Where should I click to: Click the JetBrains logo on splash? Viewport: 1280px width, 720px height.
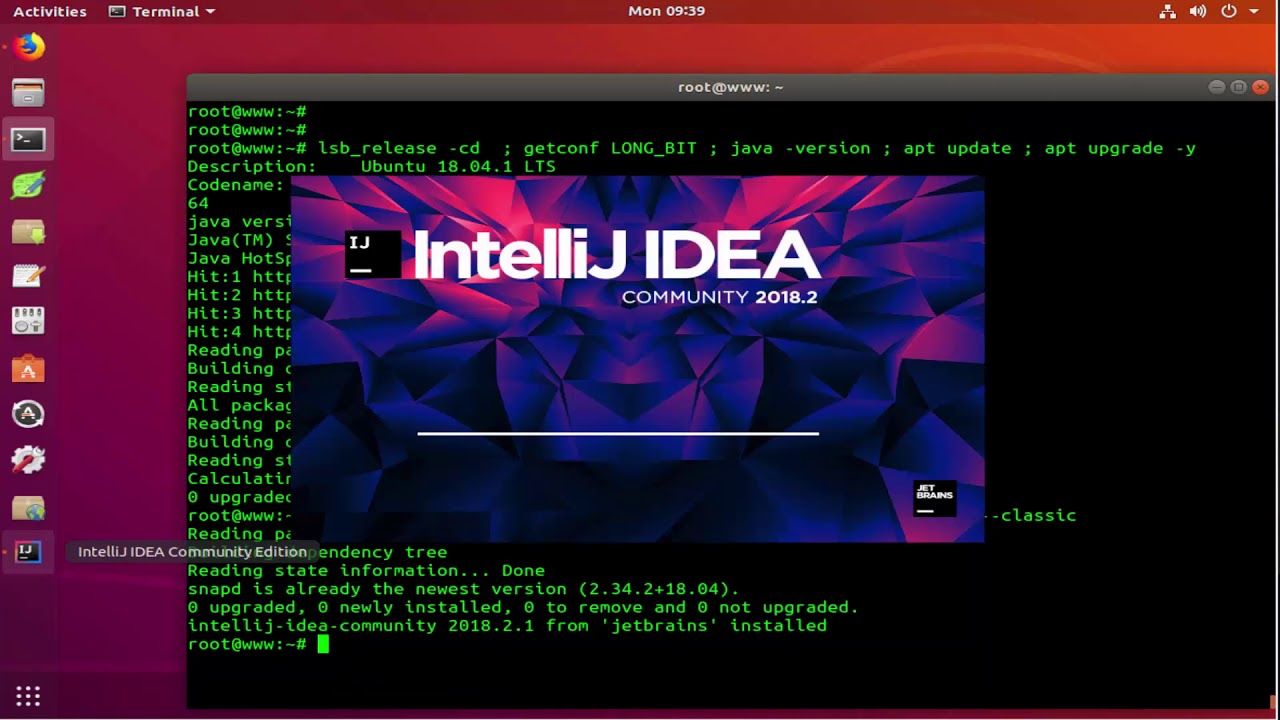point(934,498)
